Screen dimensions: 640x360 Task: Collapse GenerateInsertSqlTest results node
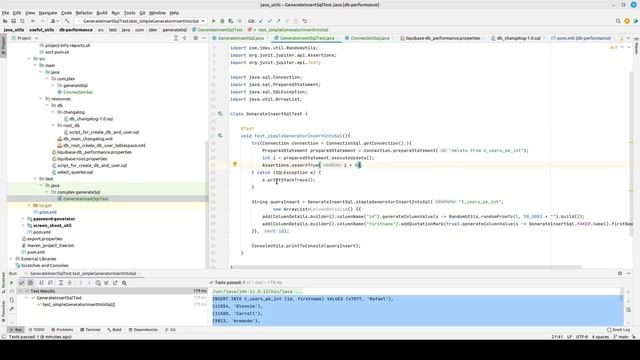click(x=27, y=298)
